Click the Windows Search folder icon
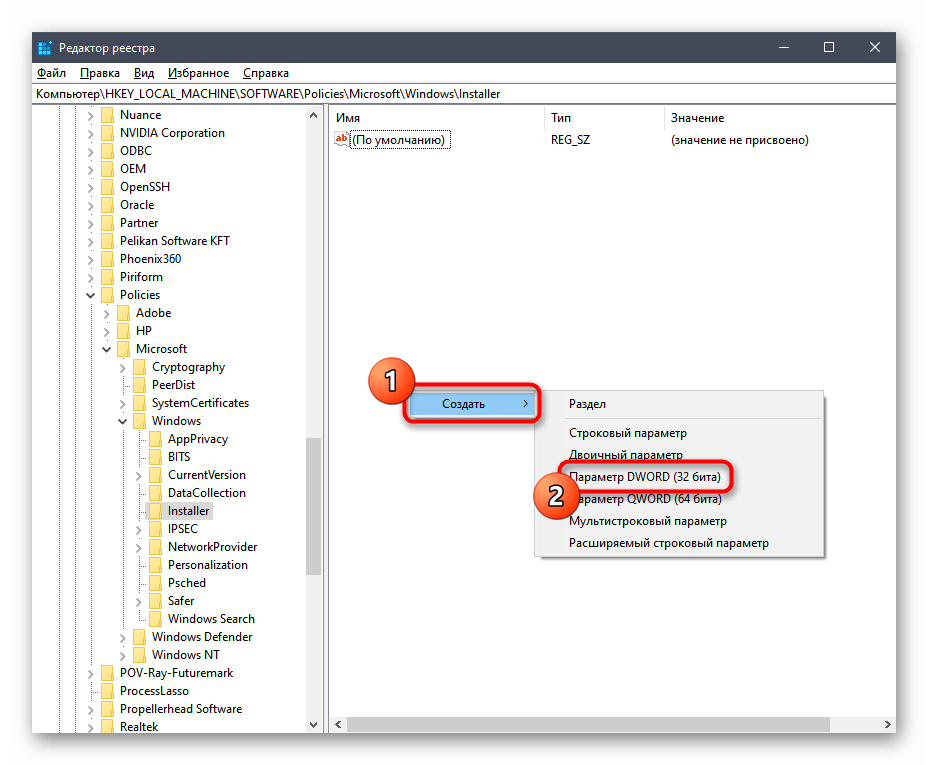928x765 pixels. coord(156,619)
